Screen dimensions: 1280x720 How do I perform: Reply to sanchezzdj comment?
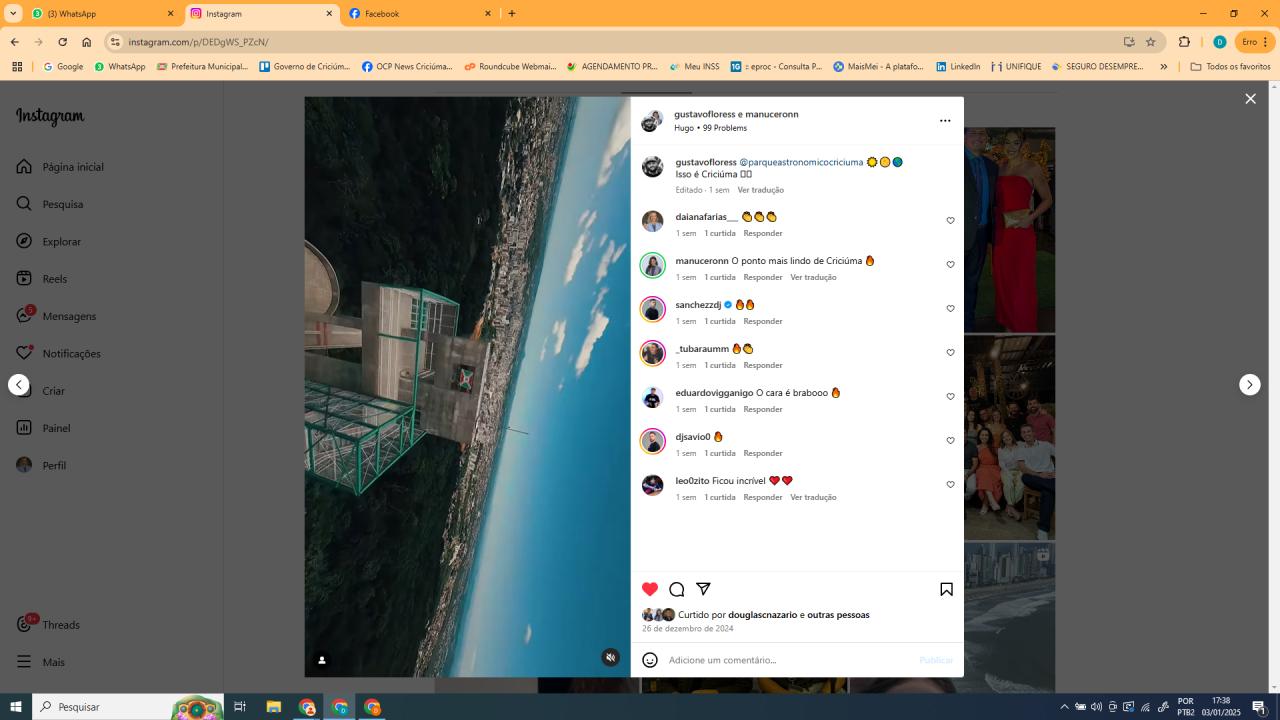click(x=763, y=321)
